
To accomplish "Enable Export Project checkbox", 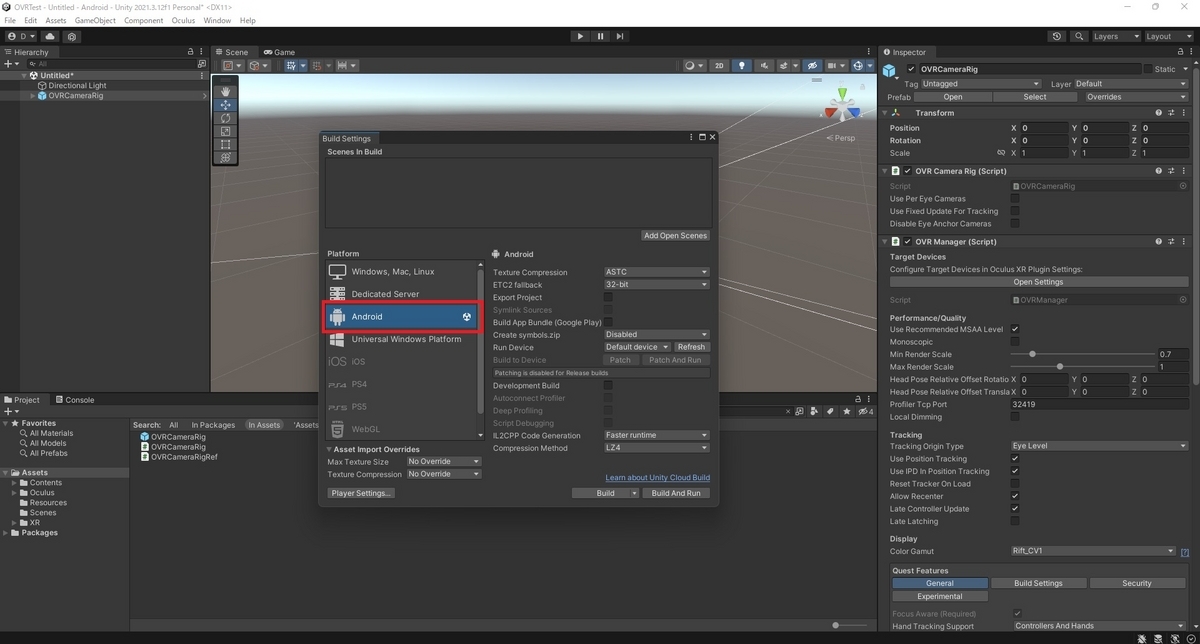I will (x=608, y=297).
